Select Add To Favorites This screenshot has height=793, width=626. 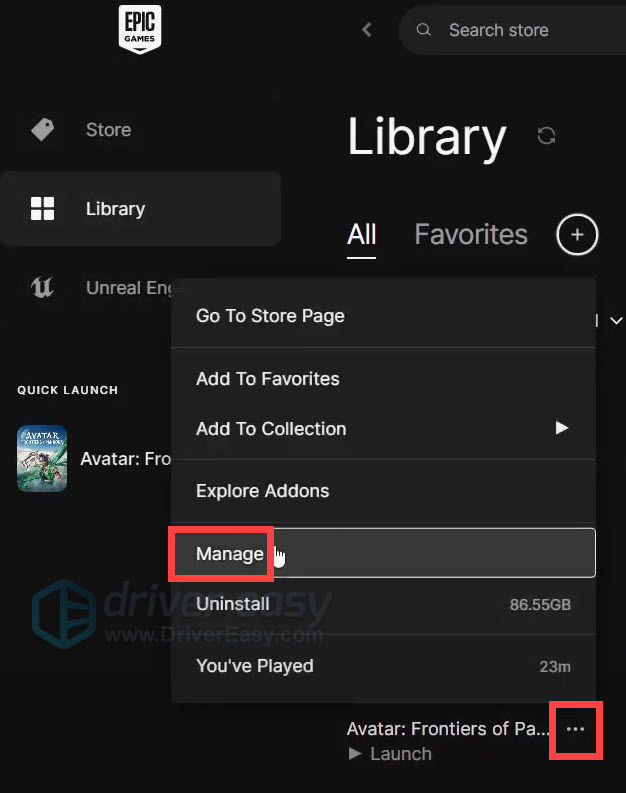tap(383, 379)
